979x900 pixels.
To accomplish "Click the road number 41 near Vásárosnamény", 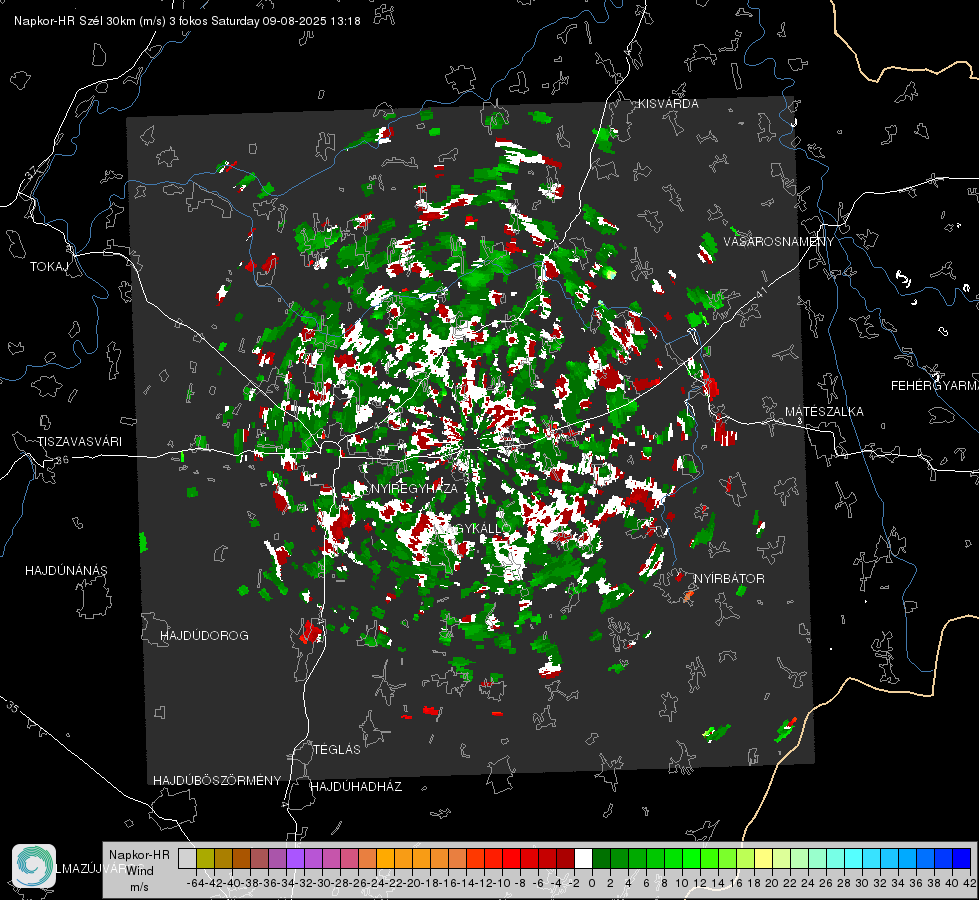I will click(760, 292).
